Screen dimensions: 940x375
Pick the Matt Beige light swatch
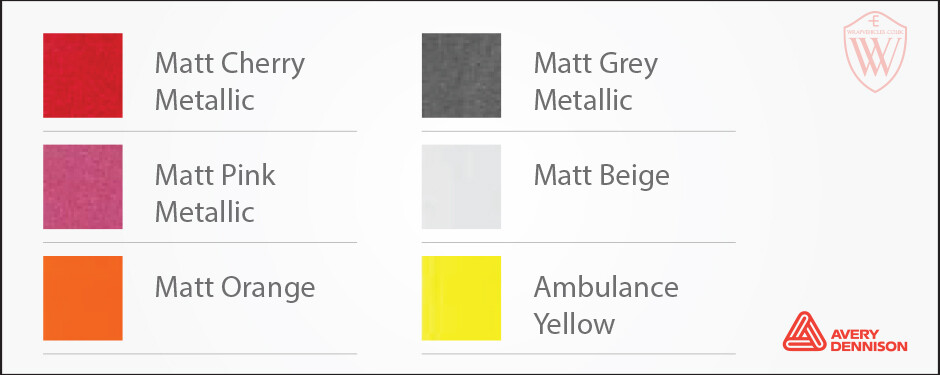[x=462, y=187]
